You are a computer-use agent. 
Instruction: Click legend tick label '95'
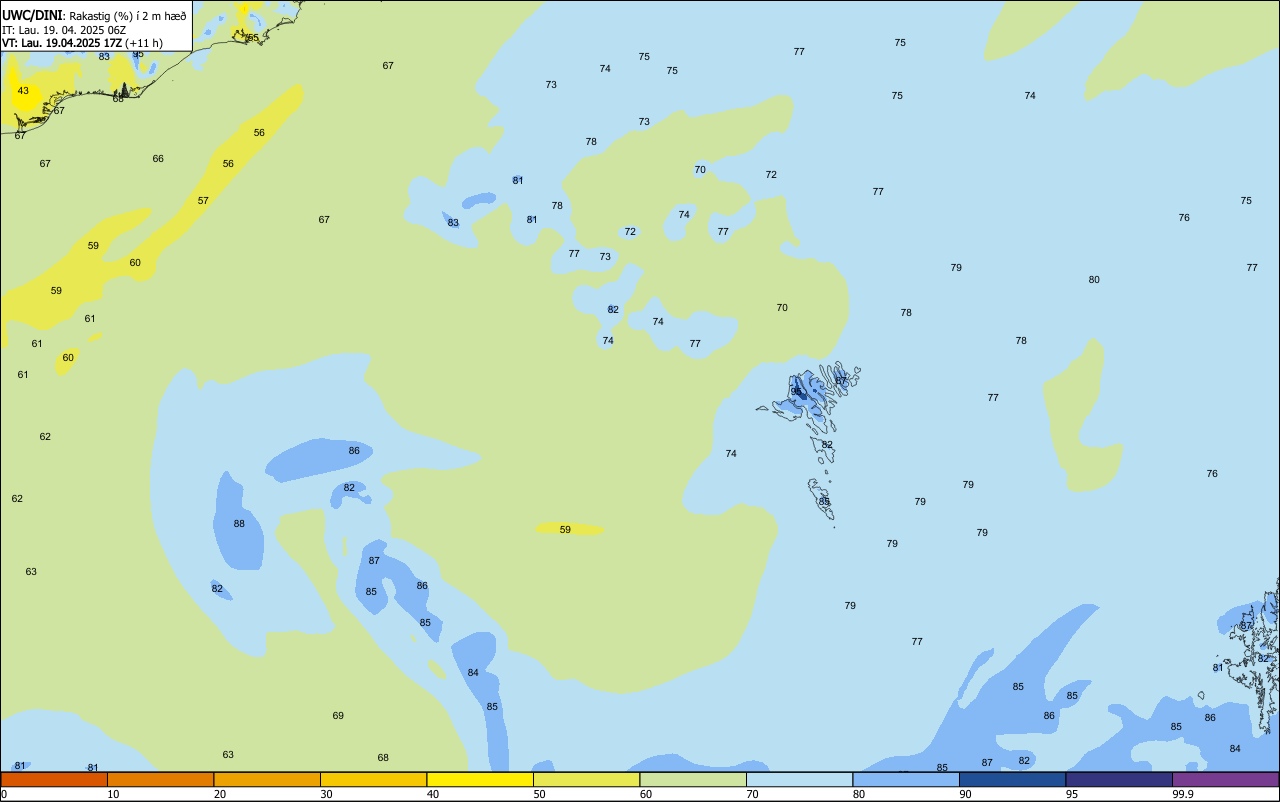tap(1072, 794)
